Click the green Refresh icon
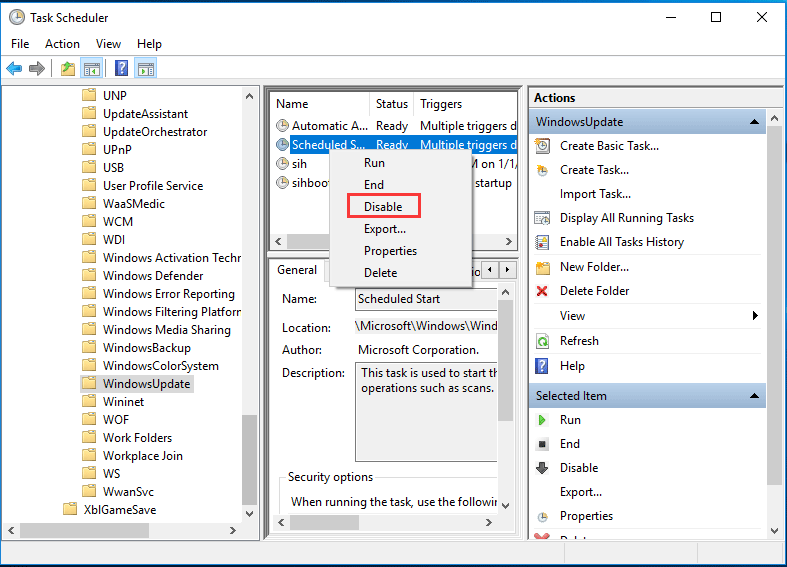Viewport: 787px width, 567px height. [543, 341]
